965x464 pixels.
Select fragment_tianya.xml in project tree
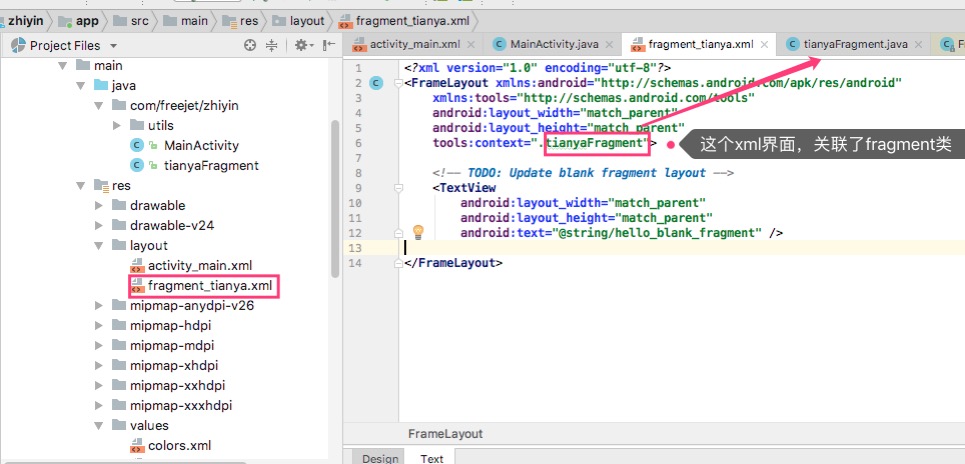(x=210, y=286)
